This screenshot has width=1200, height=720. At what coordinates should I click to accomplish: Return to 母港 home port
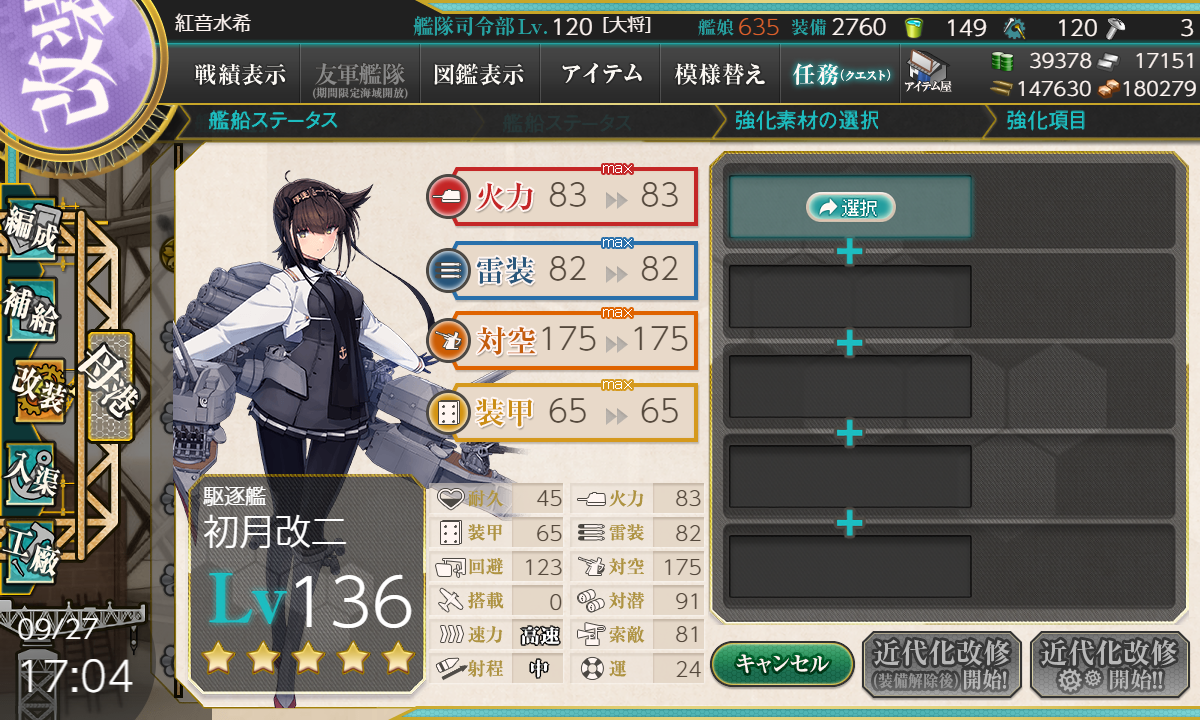109,387
